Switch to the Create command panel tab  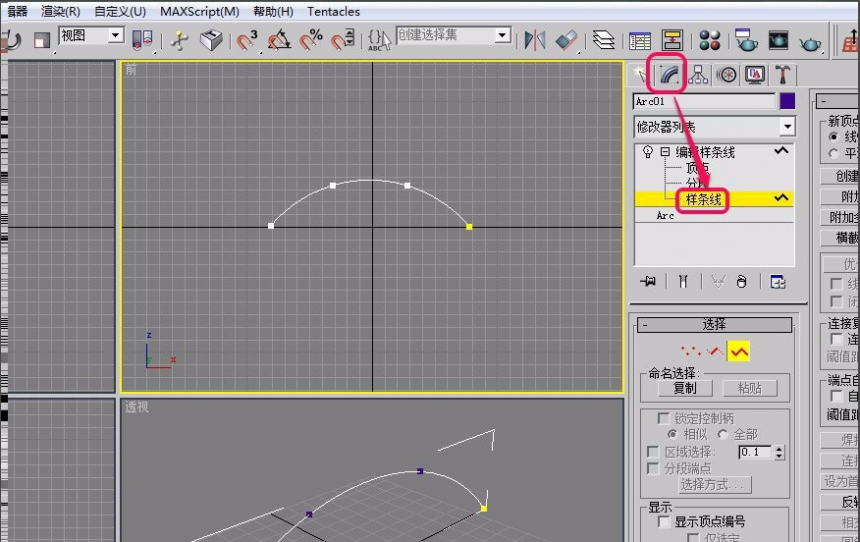click(640, 74)
